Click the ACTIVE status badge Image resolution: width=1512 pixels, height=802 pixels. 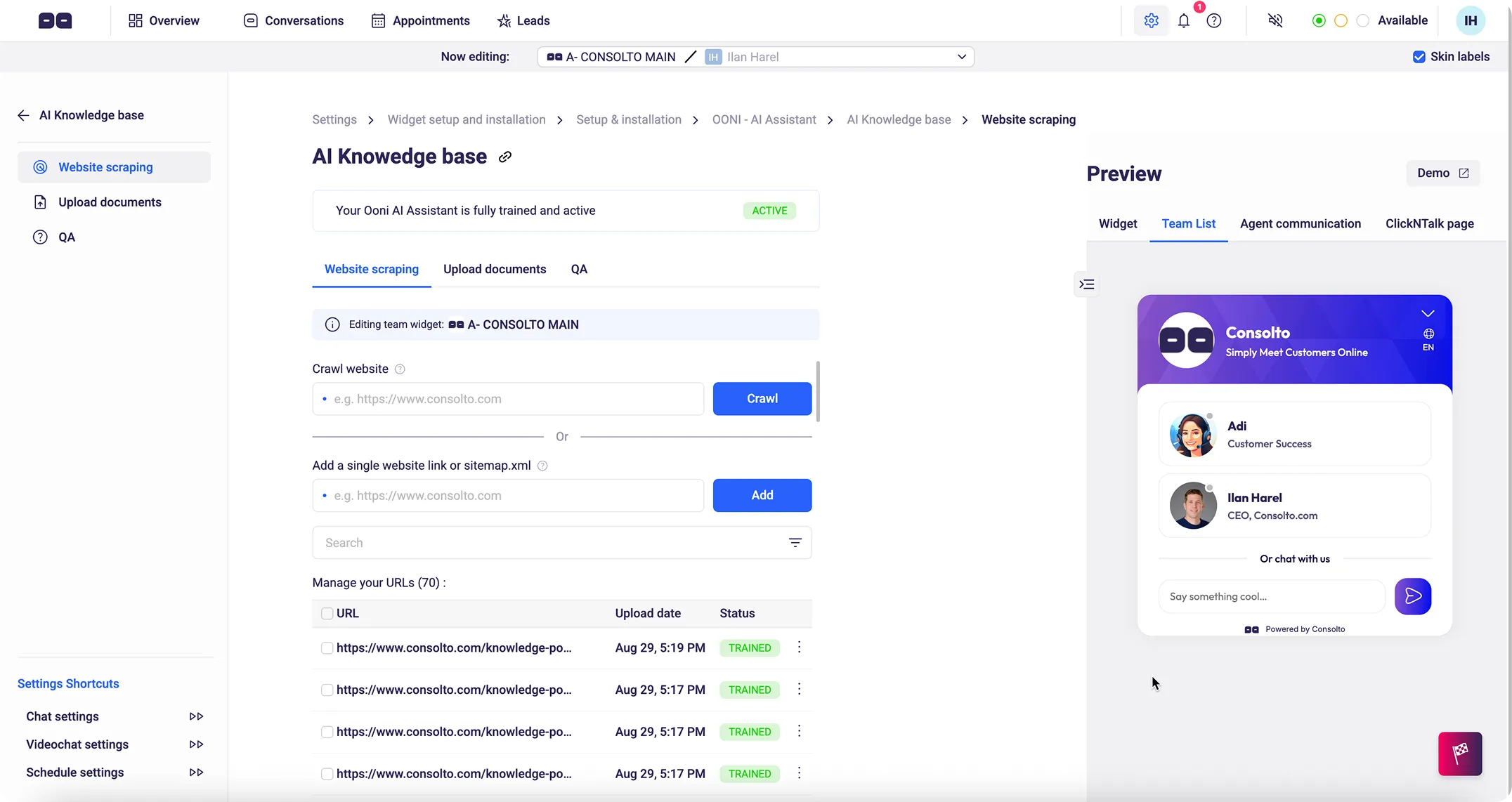pos(769,211)
